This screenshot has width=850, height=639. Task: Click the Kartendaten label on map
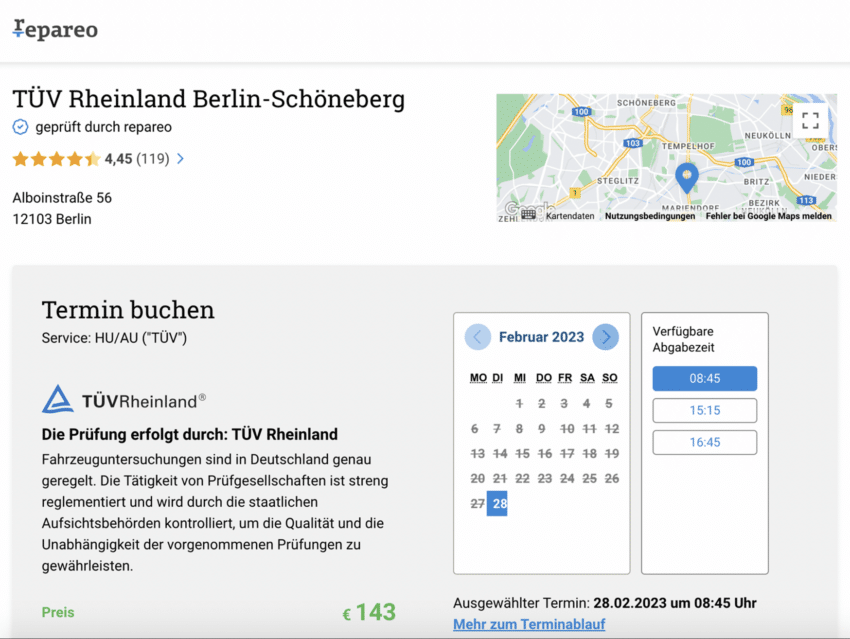click(x=570, y=216)
